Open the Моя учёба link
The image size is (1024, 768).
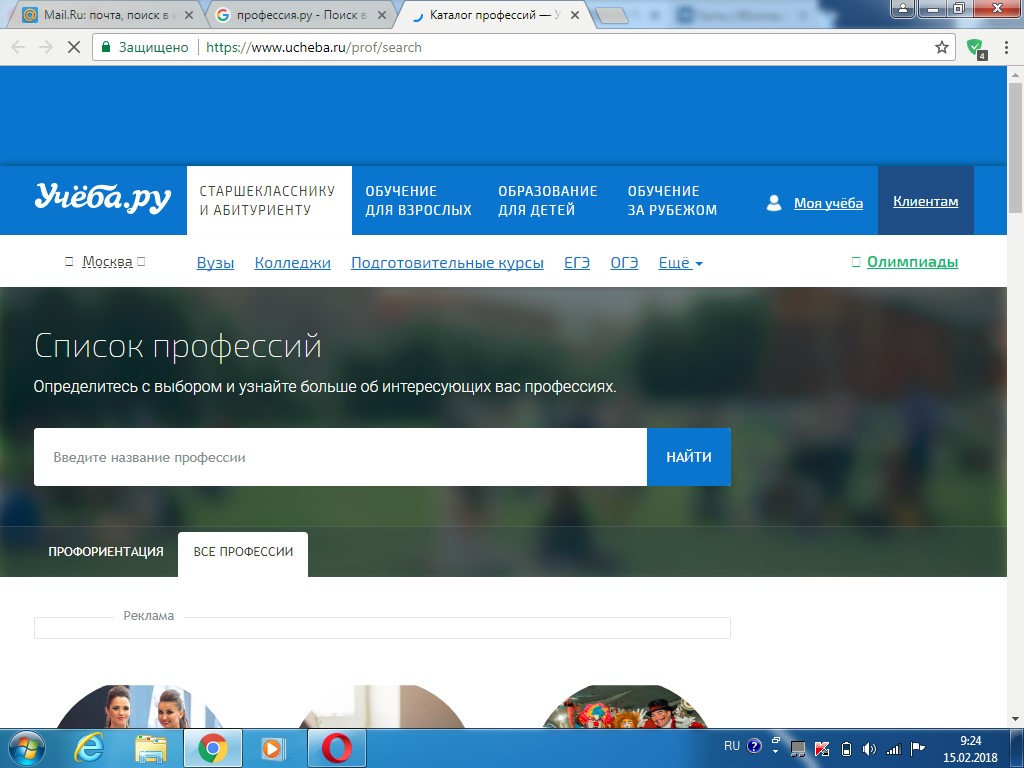point(828,203)
